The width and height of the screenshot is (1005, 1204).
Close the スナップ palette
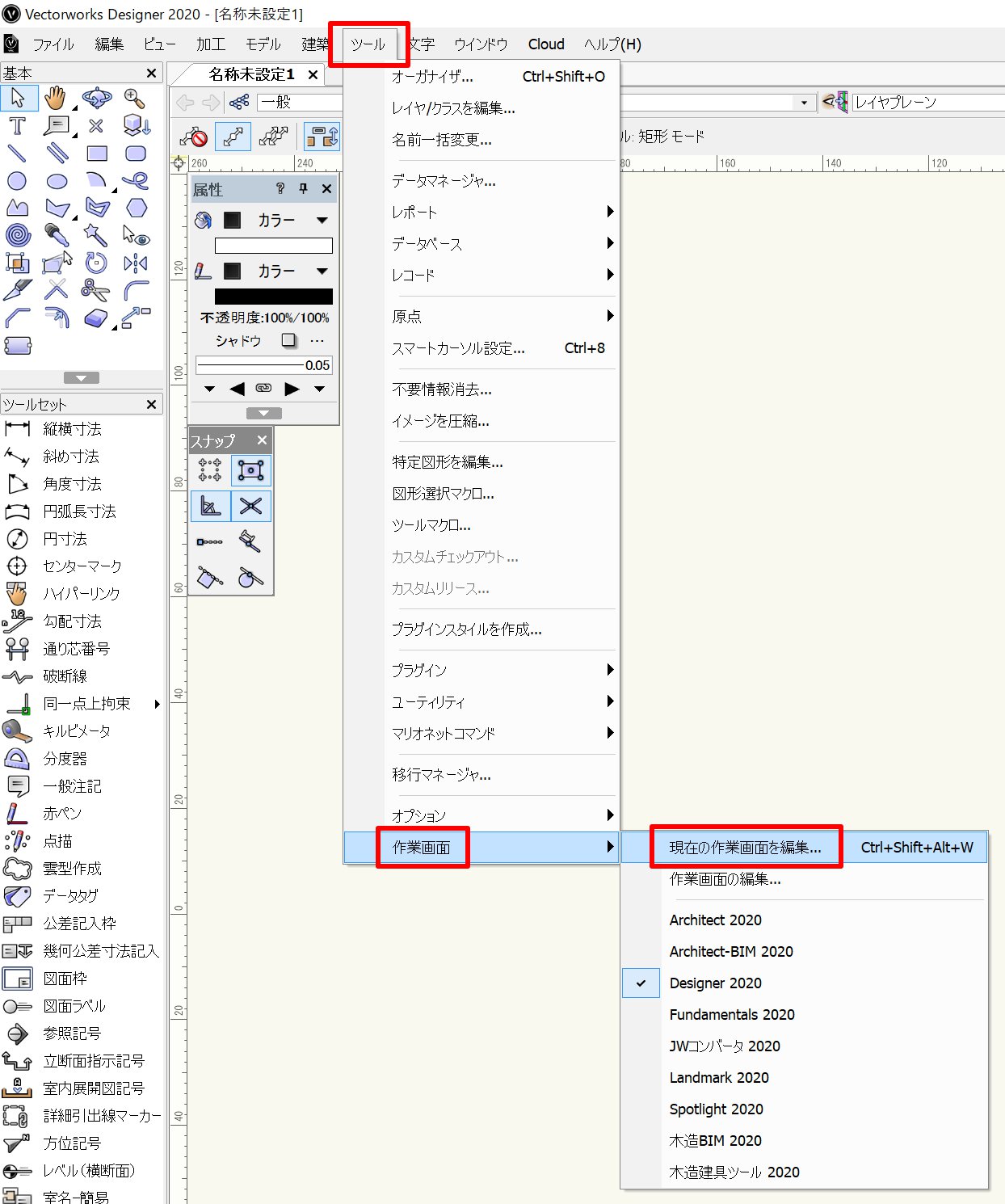tap(262, 440)
